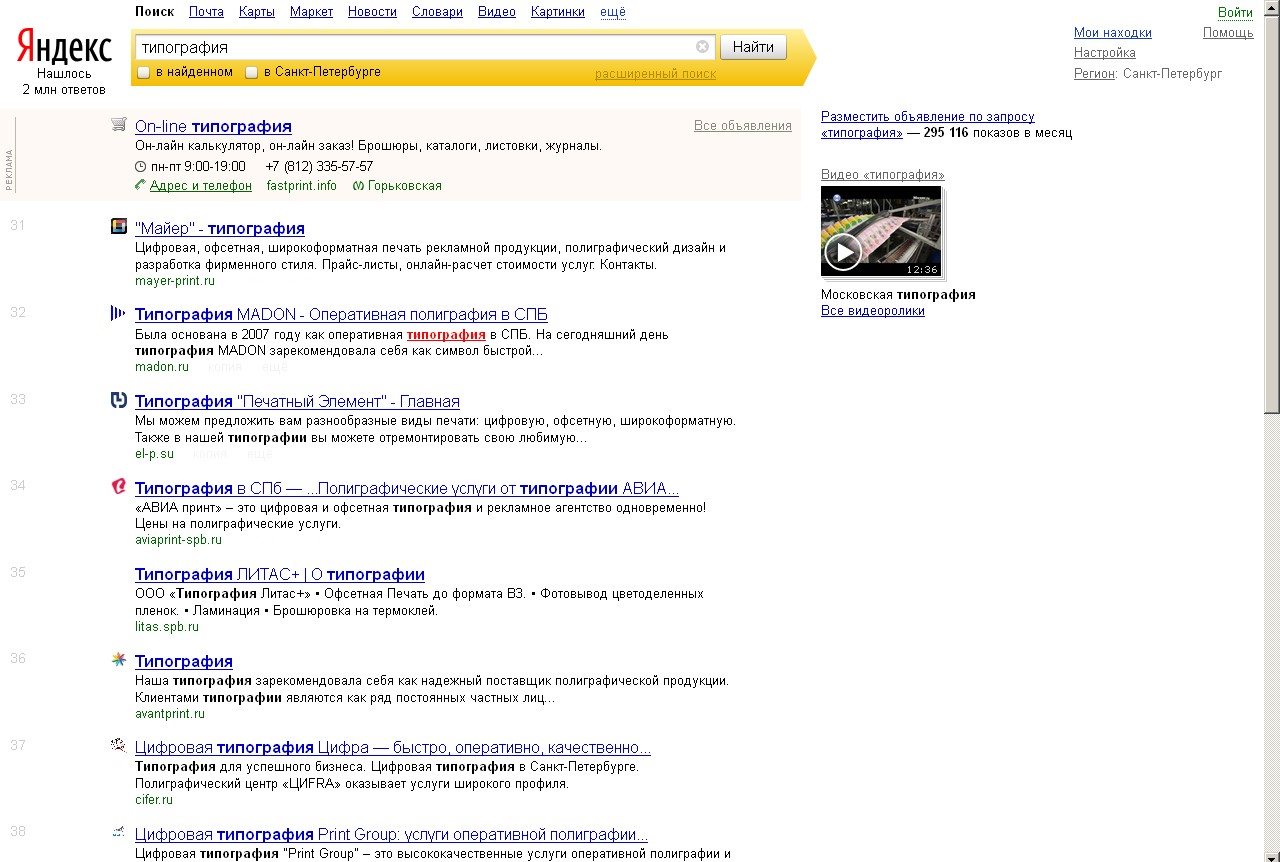Expand the "ещё" services menu
This screenshot has height=862, width=1280.
point(613,12)
